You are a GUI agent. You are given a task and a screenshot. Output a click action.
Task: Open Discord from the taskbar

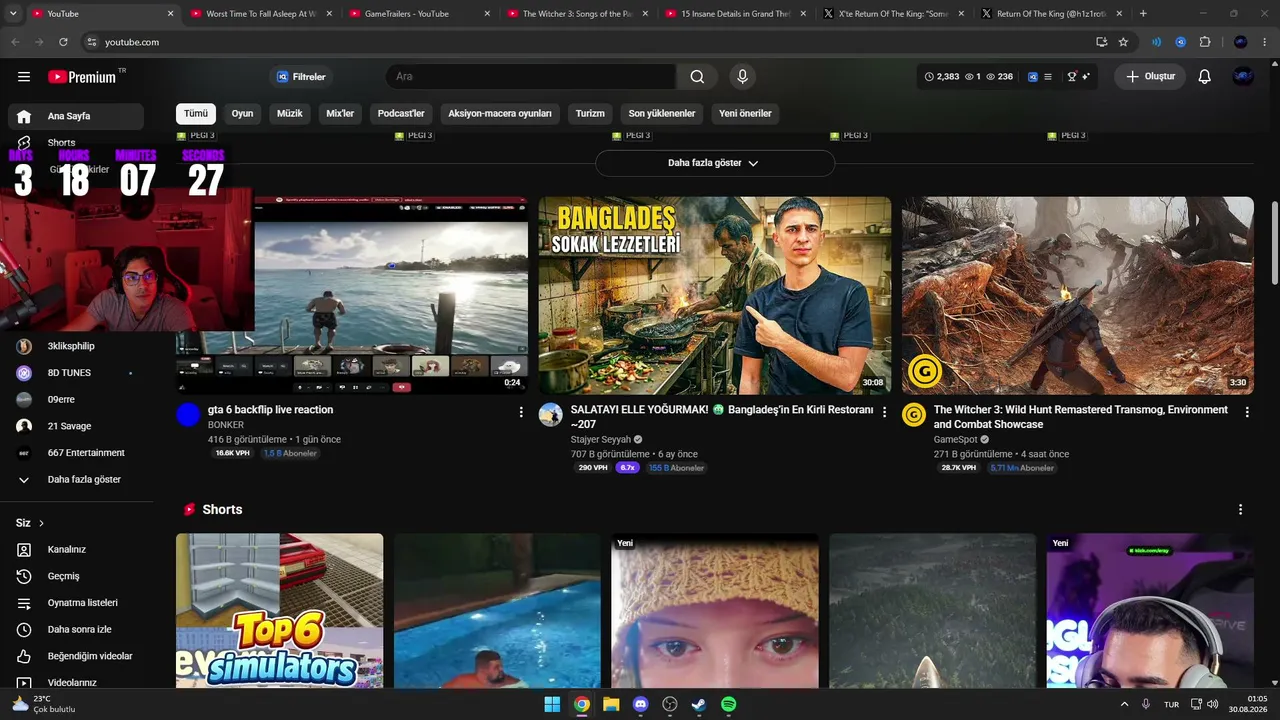click(x=640, y=704)
